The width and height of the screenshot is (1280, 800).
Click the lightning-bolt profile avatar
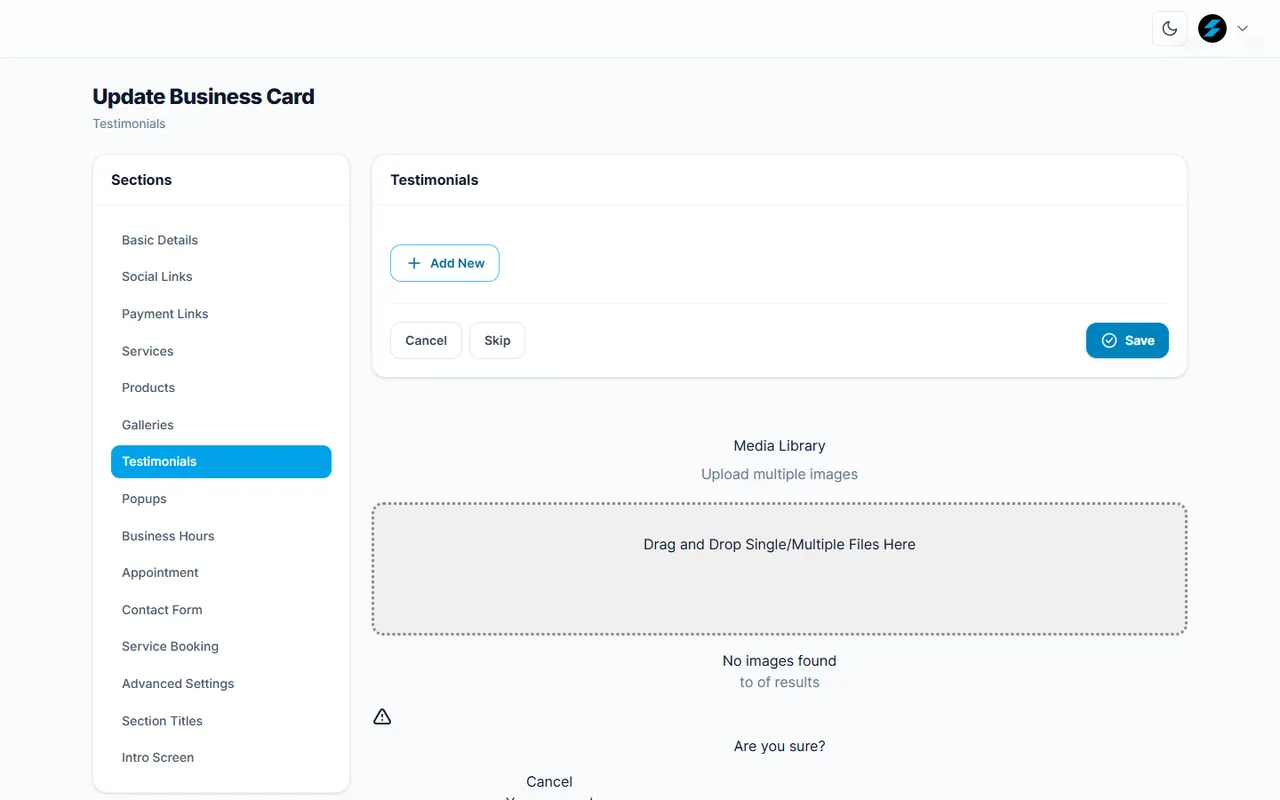point(1212,29)
